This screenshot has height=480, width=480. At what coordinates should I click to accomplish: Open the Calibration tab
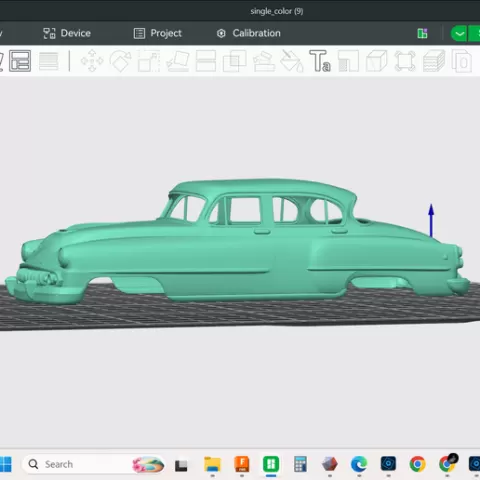[249, 33]
